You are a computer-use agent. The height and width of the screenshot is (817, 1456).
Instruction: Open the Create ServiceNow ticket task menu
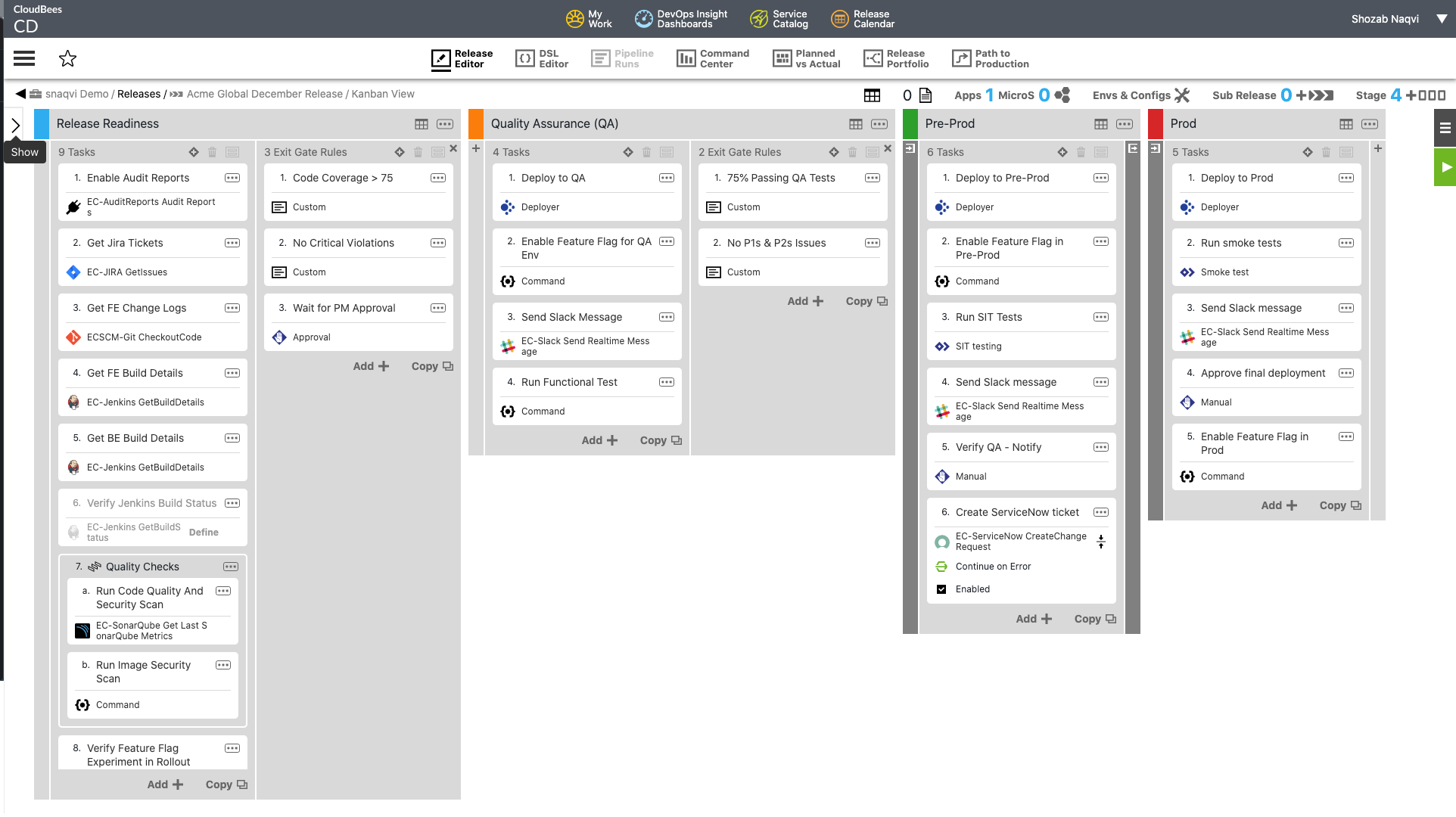[1101, 512]
